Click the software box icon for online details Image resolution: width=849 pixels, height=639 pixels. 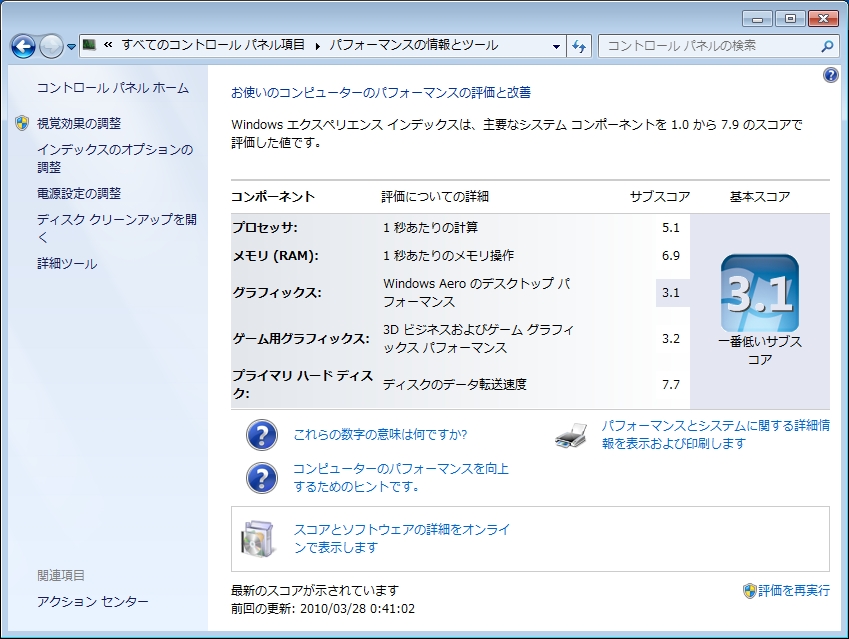257,538
